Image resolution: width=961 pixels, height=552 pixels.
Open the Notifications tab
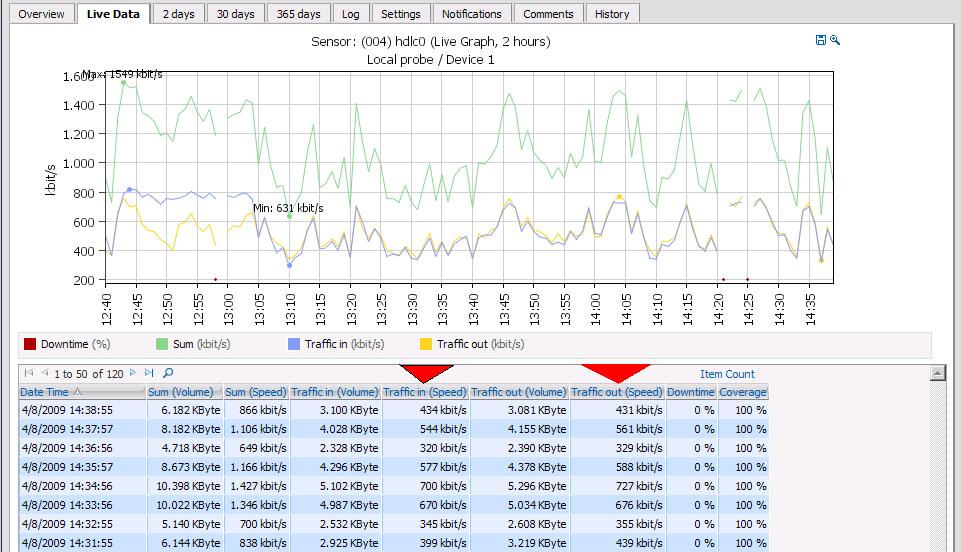point(471,14)
